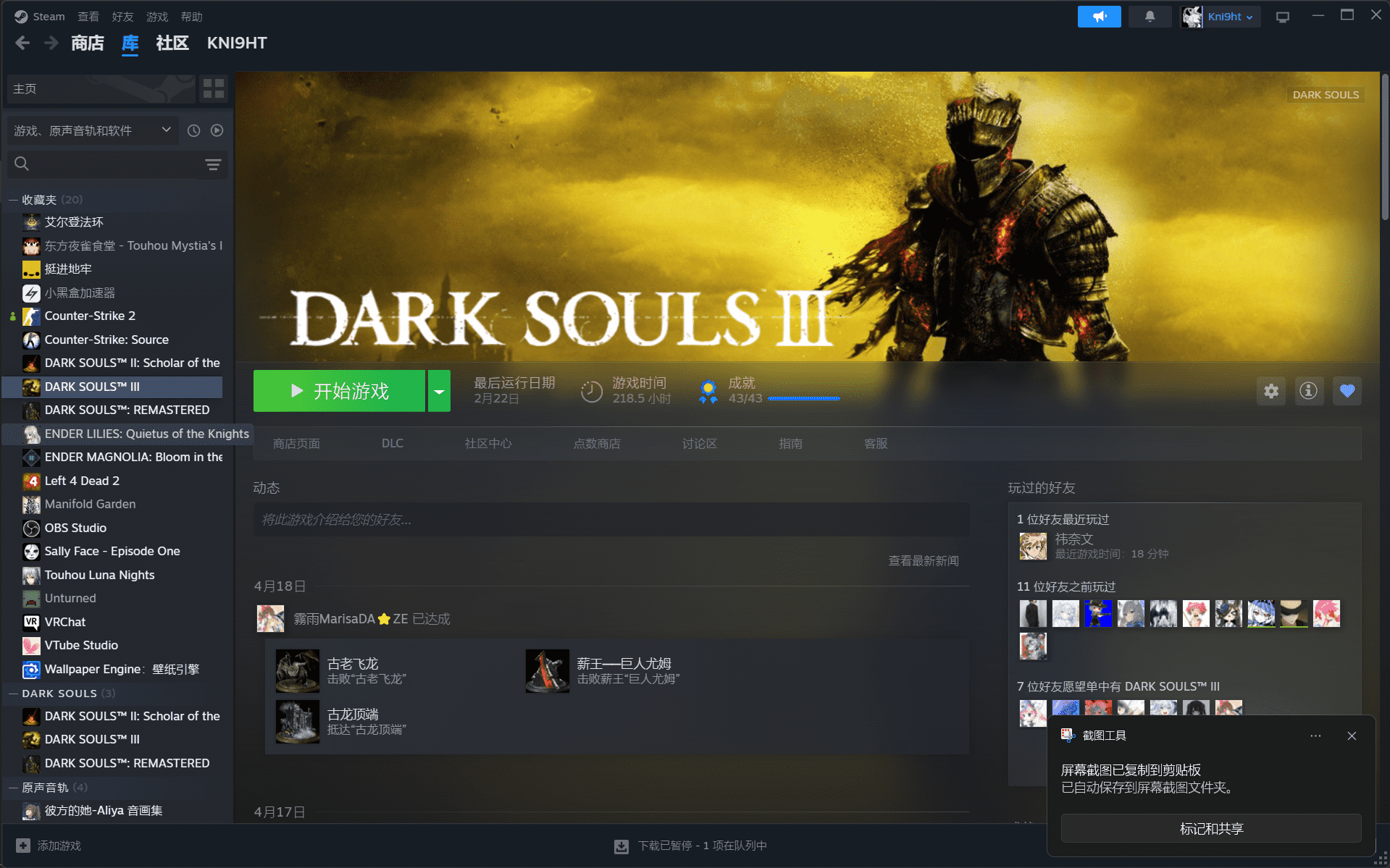
Task: Click the 下载已暂停 download status
Action: [702, 846]
